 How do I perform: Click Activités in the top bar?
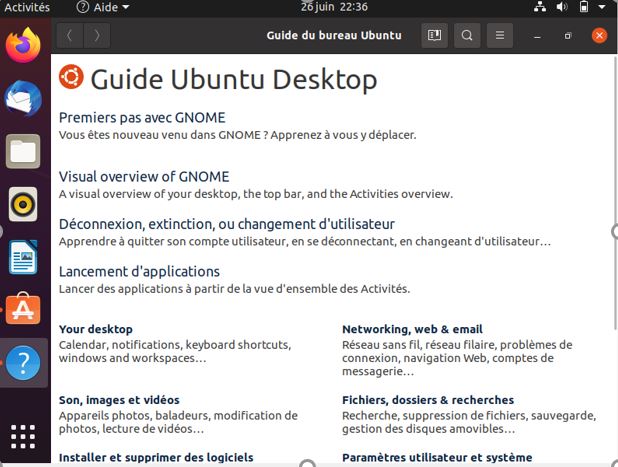pyautogui.click(x=26, y=7)
